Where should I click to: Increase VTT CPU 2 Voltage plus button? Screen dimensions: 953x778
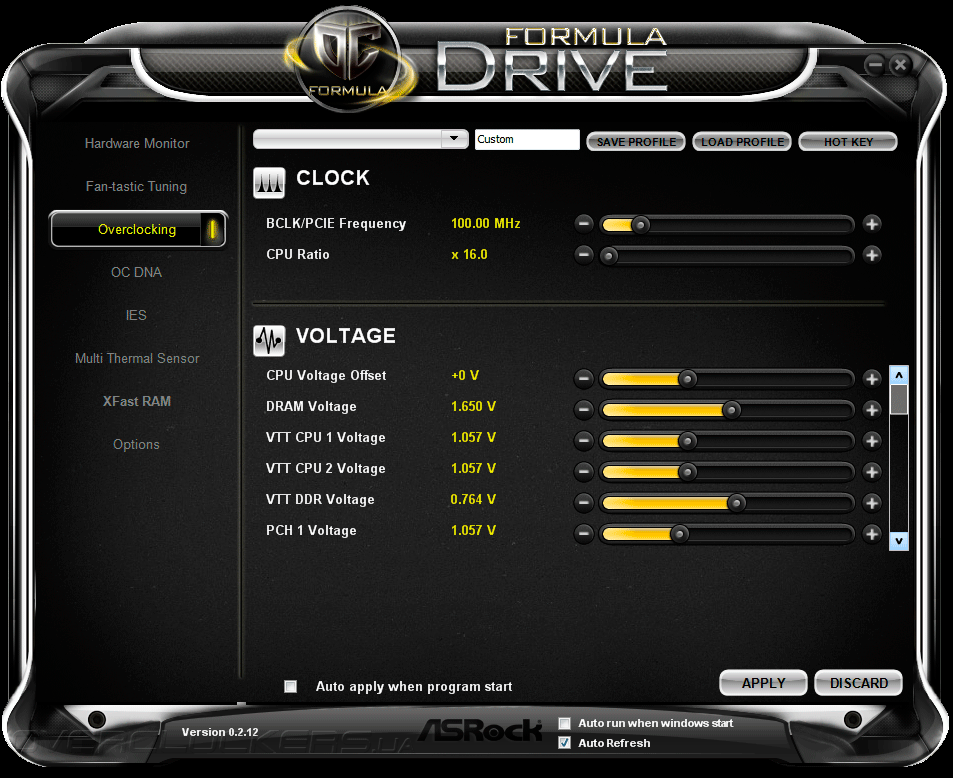tap(872, 472)
